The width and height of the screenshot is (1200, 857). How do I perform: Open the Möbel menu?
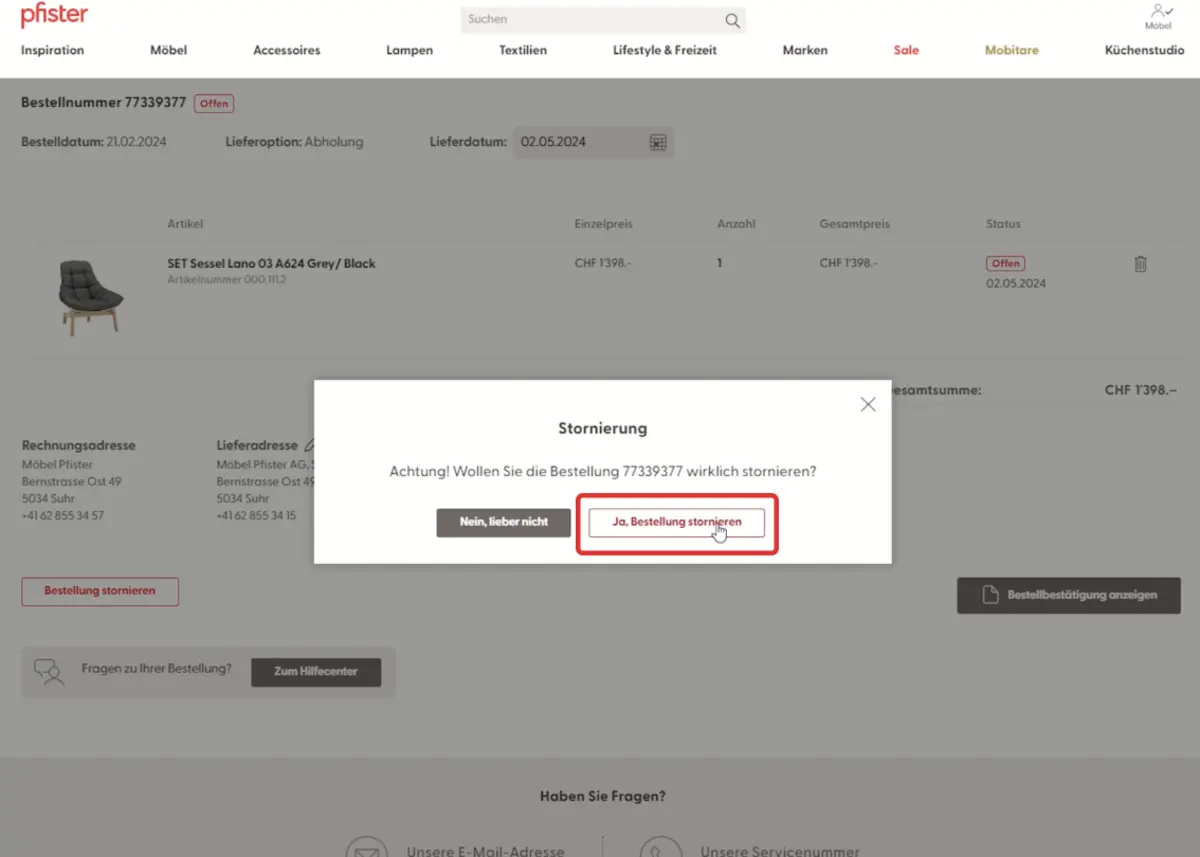(168, 50)
